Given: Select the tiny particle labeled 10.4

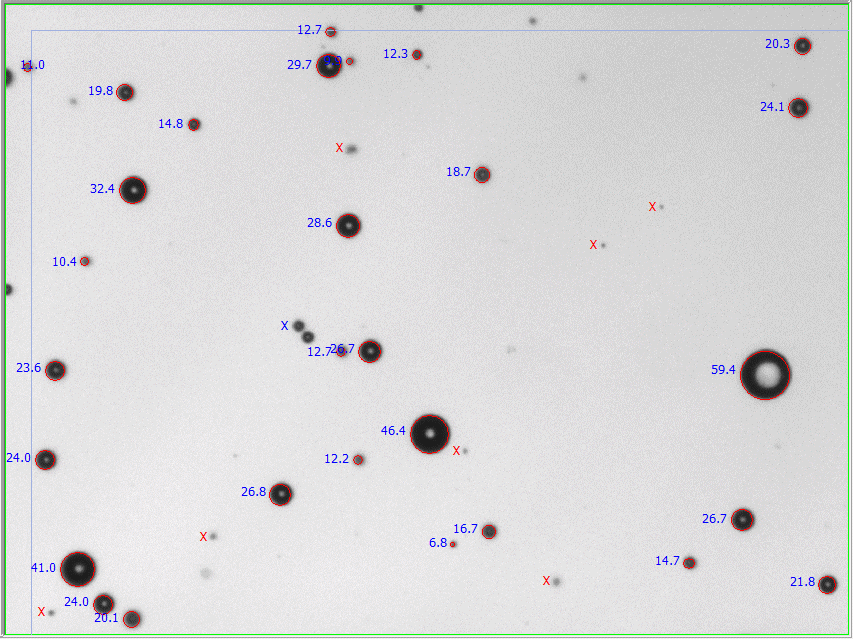Looking at the screenshot, I should coord(85,261).
